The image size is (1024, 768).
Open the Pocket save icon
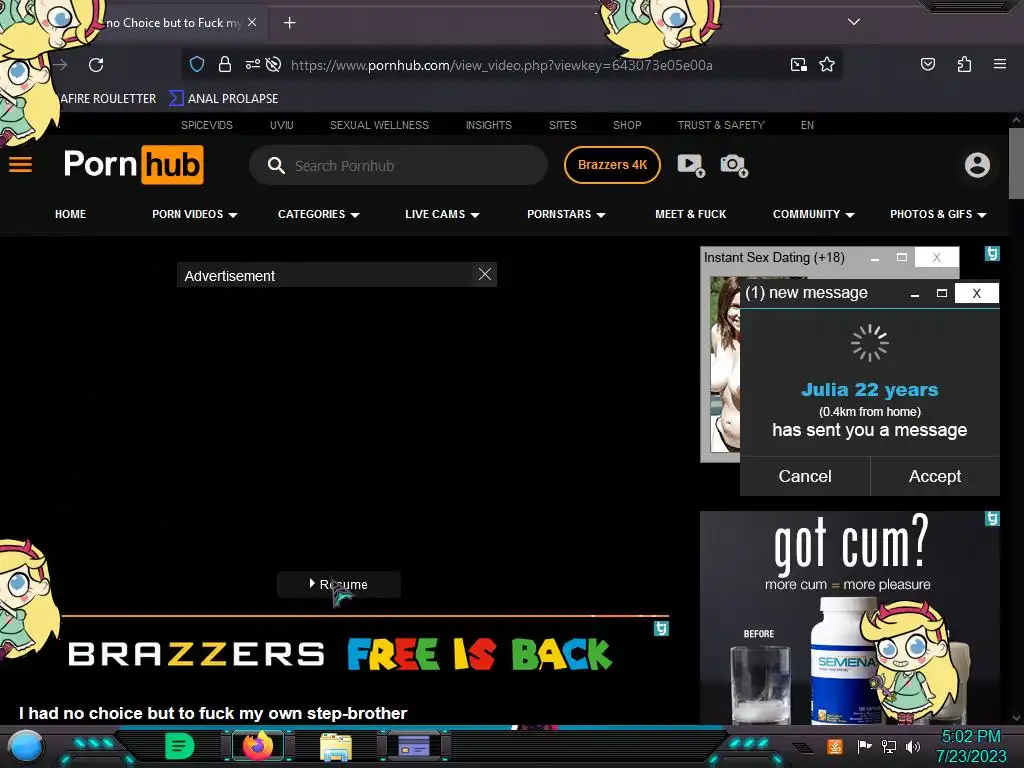[x=927, y=64]
